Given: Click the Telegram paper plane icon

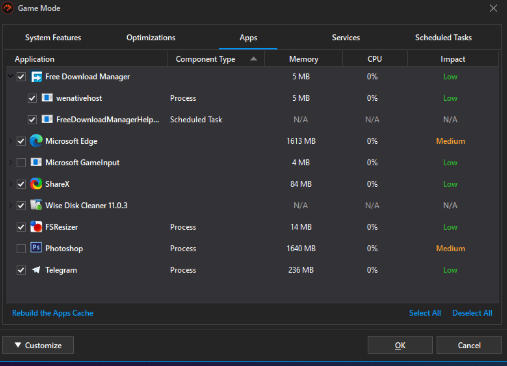Looking at the screenshot, I should click(x=36, y=270).
